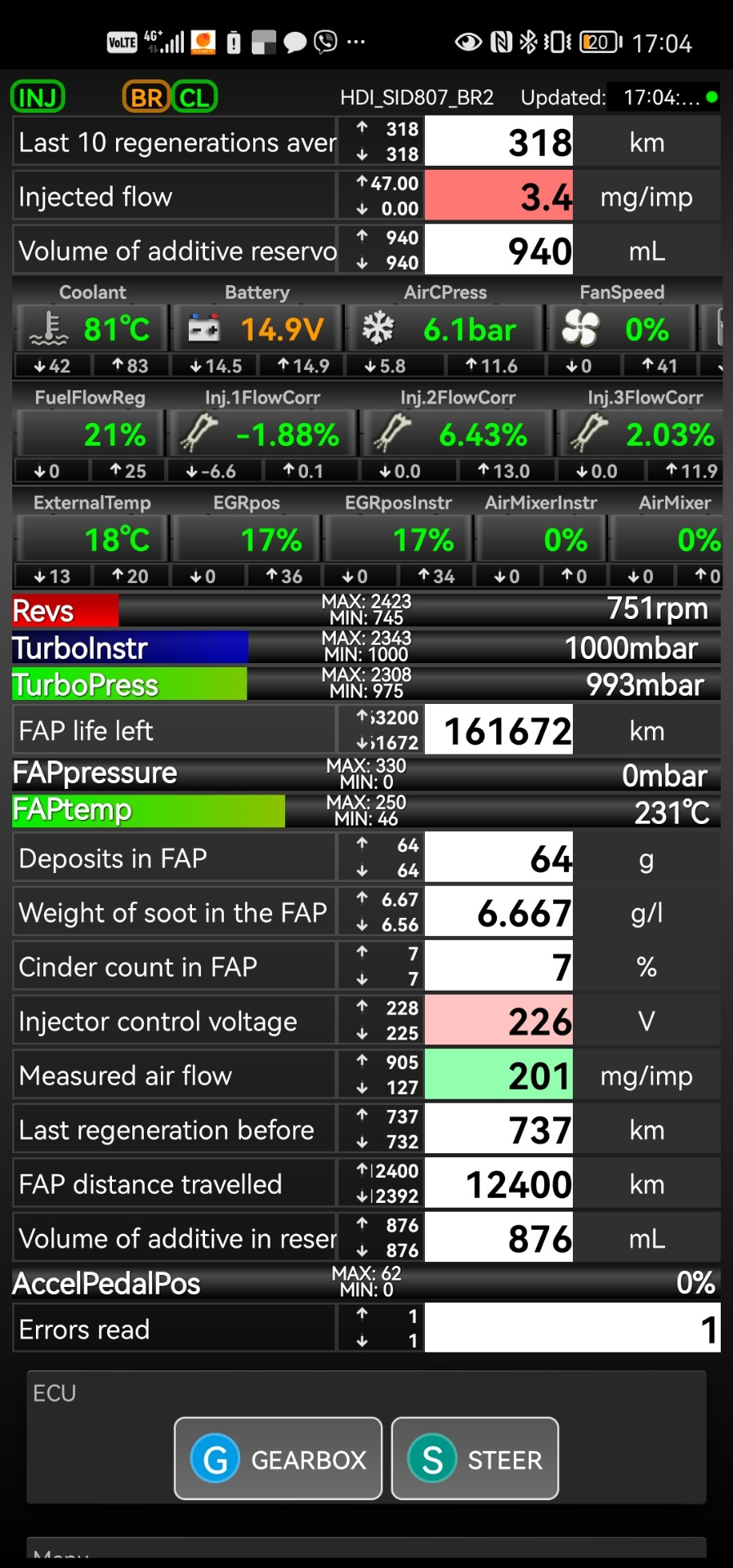This screenshot has height=1568, width=733.
Task: Open the Errors read row
Action: (x=366, y=1329)
